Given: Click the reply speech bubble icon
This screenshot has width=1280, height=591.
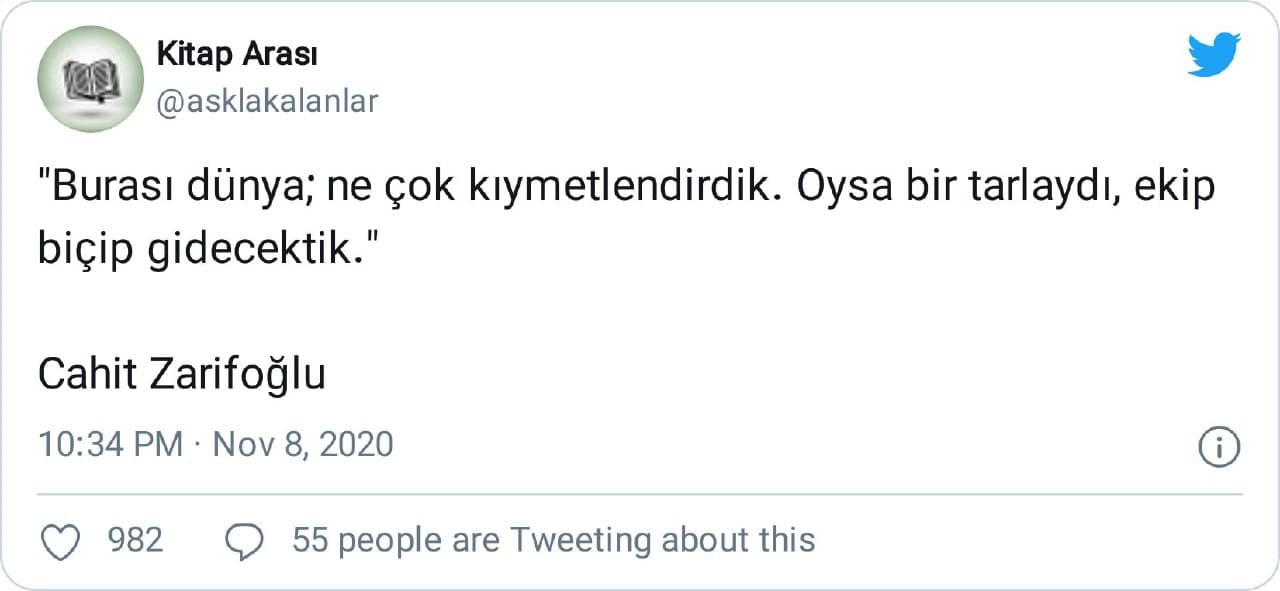Looking at the screenshot, I should [244, 542].
